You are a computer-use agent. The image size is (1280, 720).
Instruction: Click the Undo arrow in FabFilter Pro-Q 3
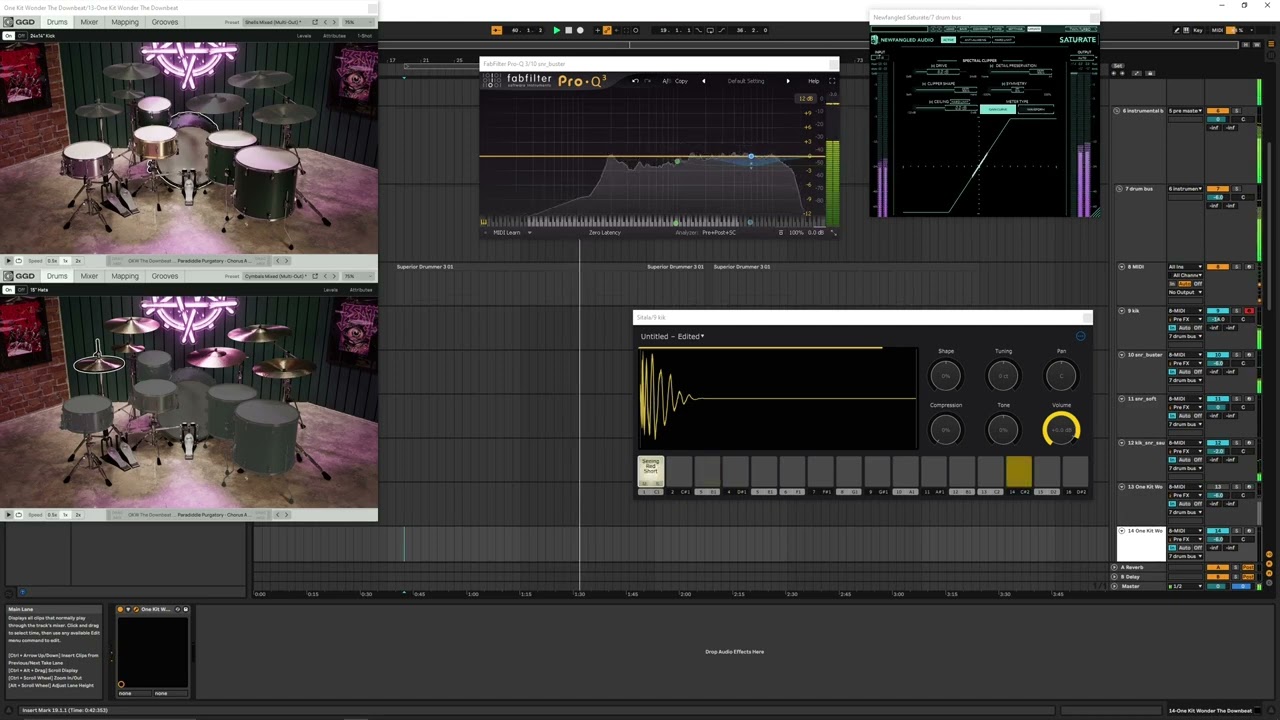point(635,81)
